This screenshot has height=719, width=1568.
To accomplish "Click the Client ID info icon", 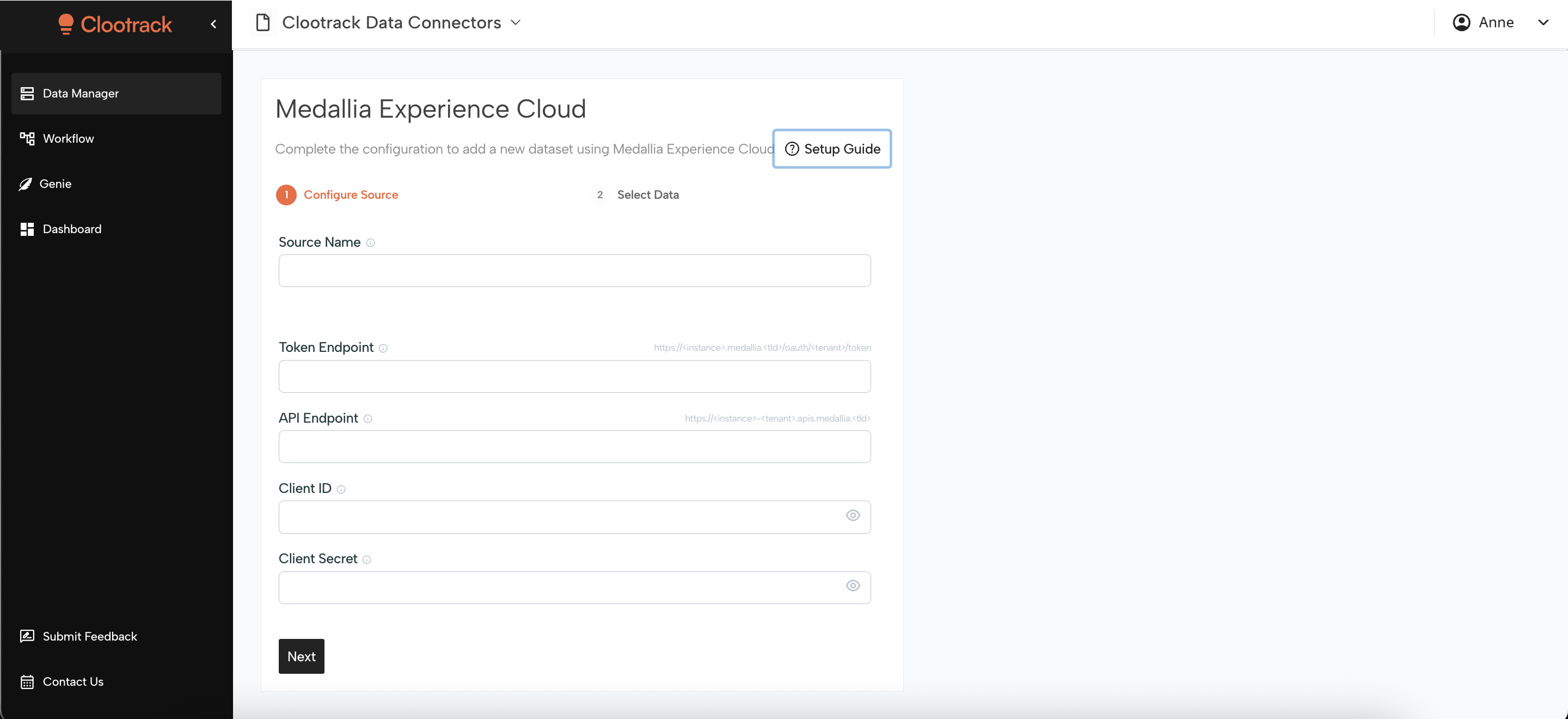I will click(x=341, y=490).
